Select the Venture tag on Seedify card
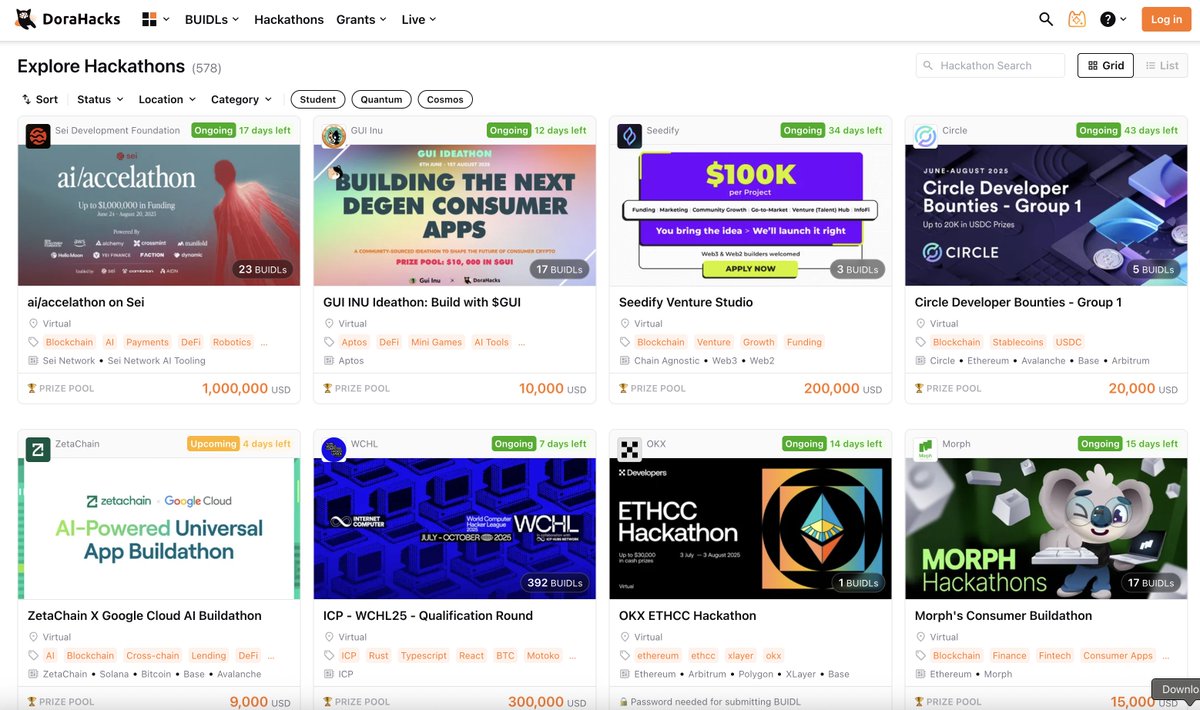Screen dimensions: 1200x710 coord(714,342)
